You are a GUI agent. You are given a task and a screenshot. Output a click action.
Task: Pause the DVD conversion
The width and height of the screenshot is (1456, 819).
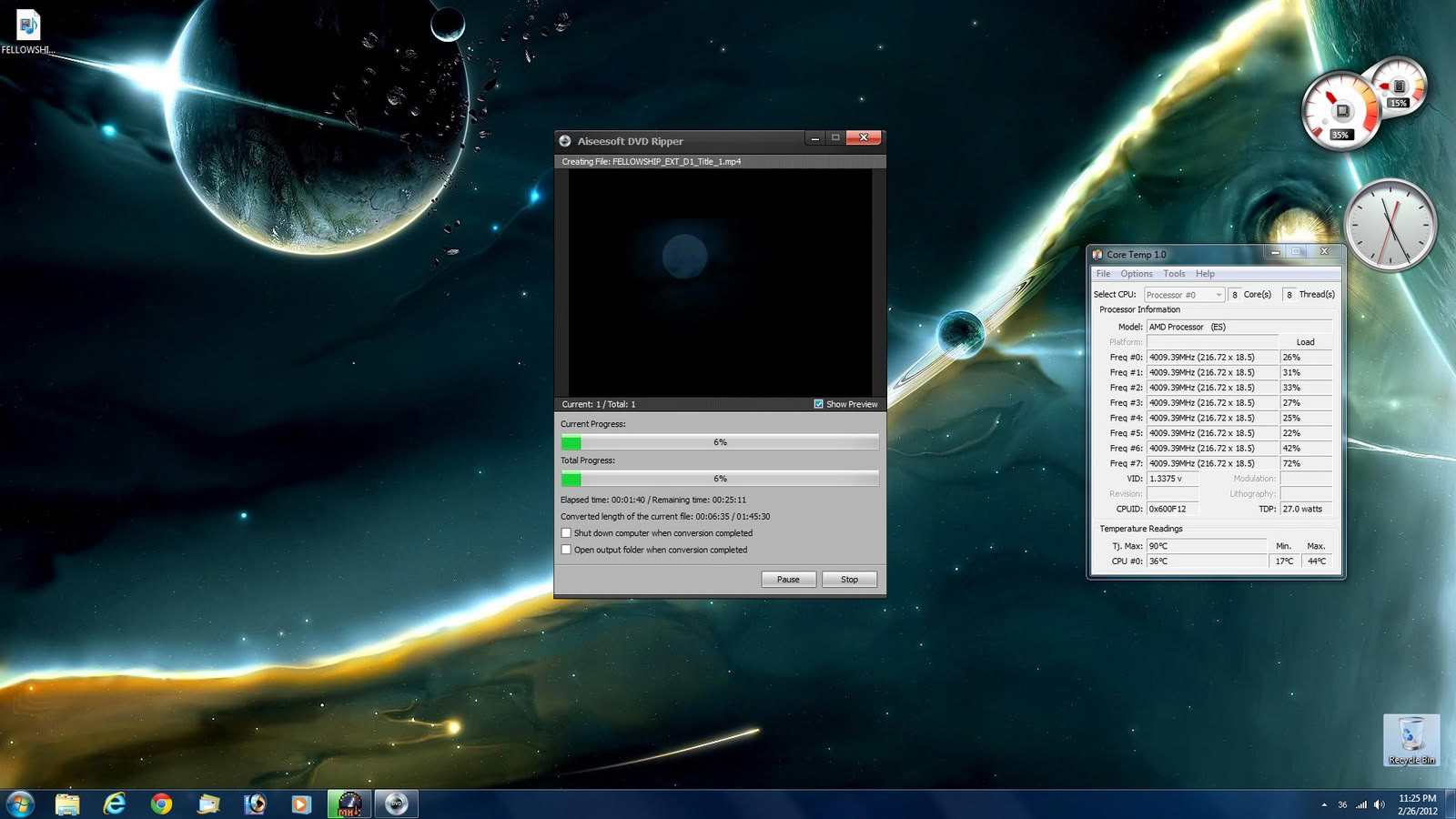point(788,580)
